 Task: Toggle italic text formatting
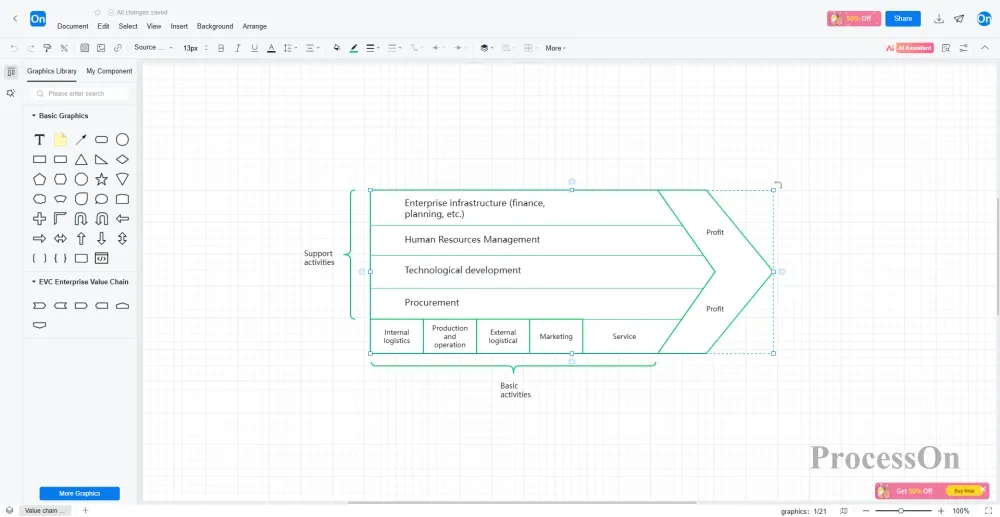click(238, 48)
